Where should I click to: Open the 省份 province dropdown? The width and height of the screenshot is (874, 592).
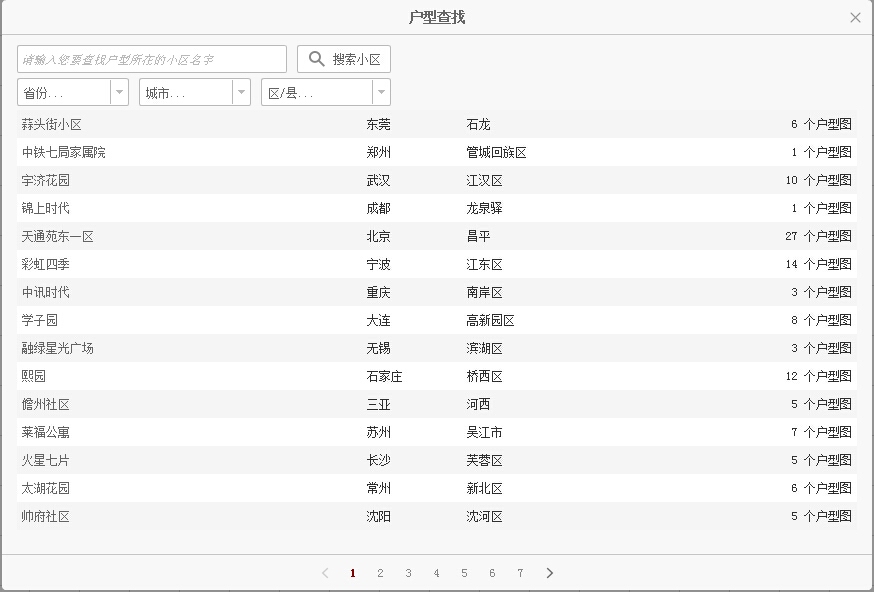pos(73,92)
